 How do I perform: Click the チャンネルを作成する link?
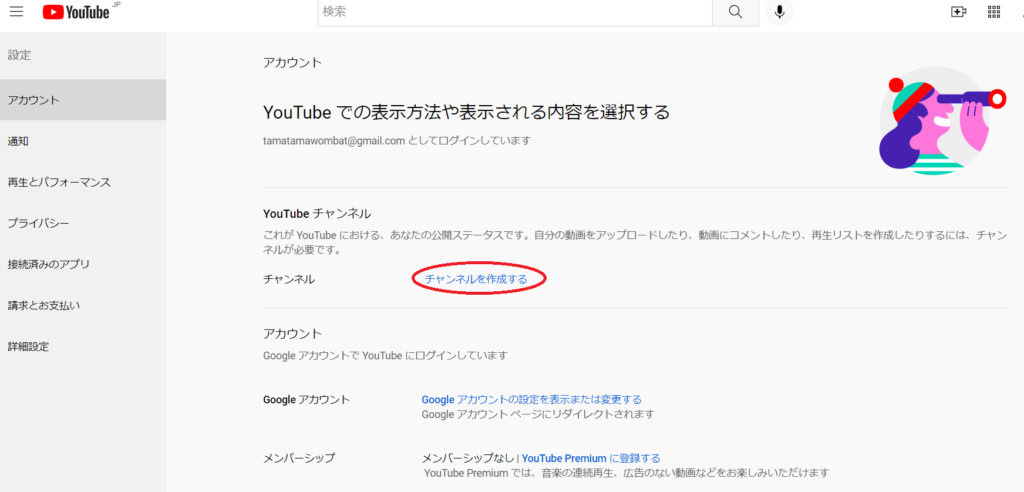point(476,279)
